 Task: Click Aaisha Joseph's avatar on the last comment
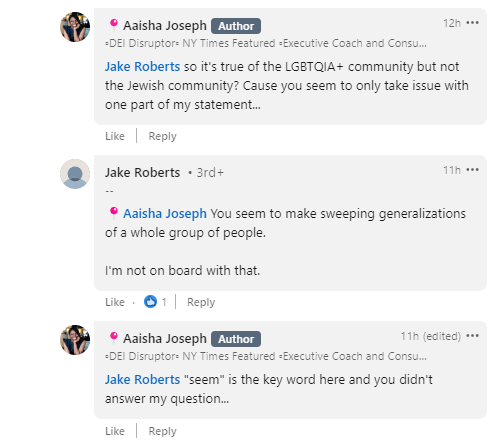pos(75,340)
